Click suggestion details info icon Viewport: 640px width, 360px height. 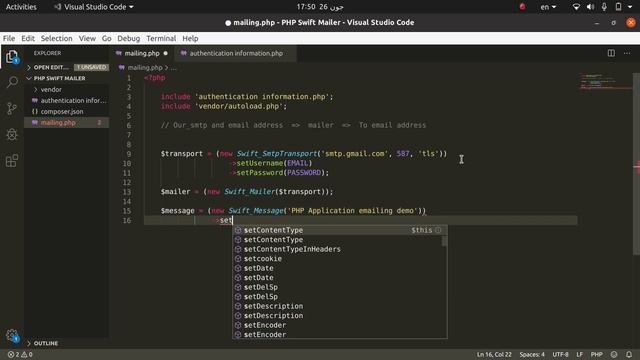click(x=438, y=230)
